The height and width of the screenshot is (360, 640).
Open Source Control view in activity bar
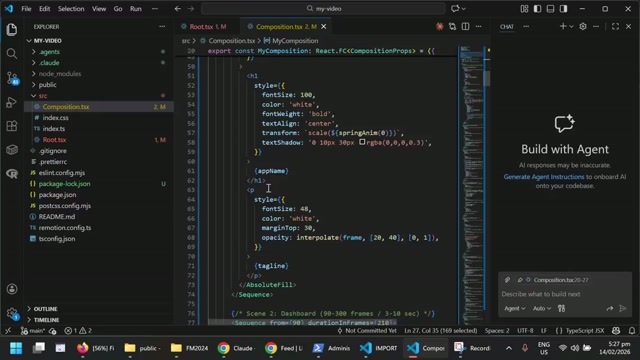12,78
